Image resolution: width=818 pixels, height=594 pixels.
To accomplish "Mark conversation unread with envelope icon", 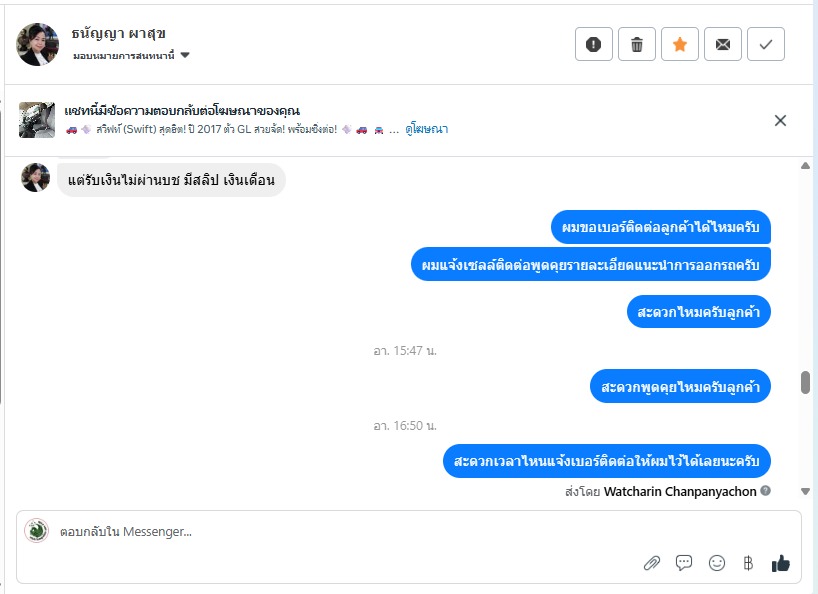I will pyautogui.click(x=723, y=44).
